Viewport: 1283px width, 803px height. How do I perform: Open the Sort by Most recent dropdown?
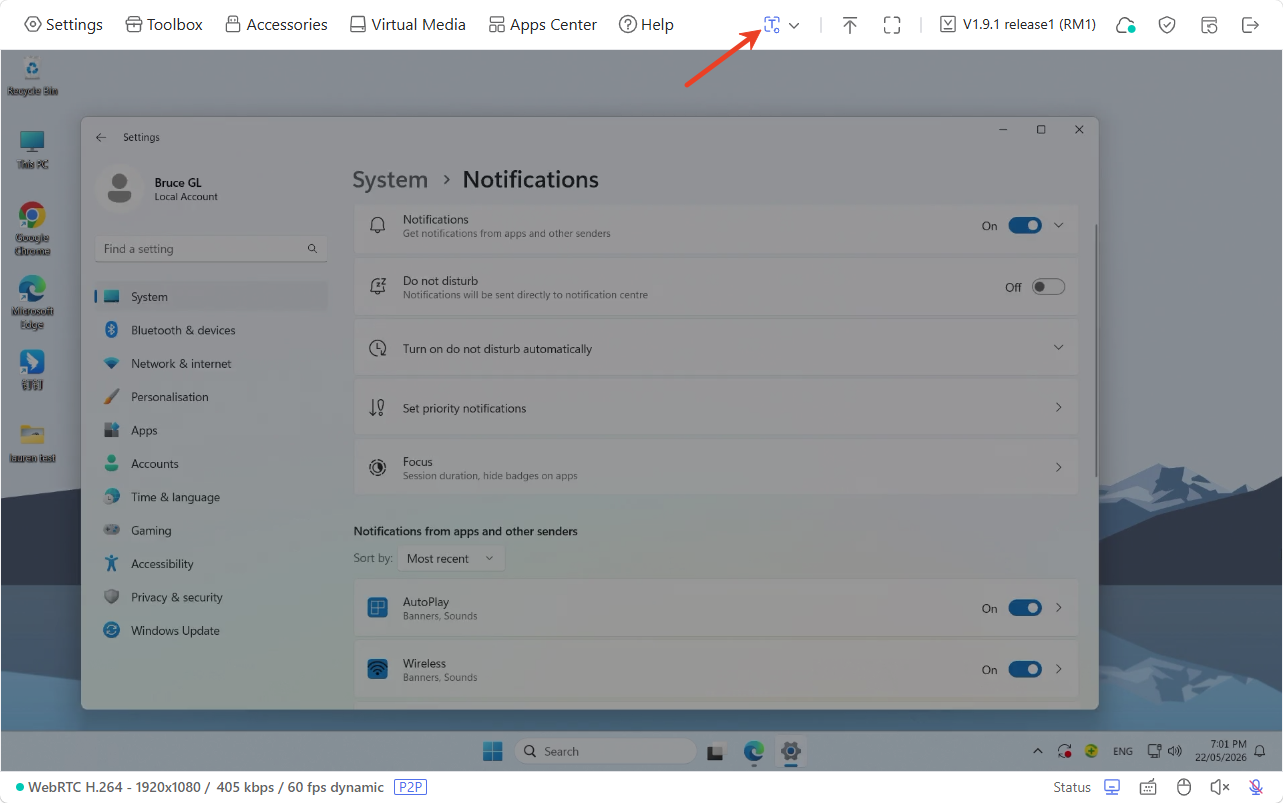451,558
